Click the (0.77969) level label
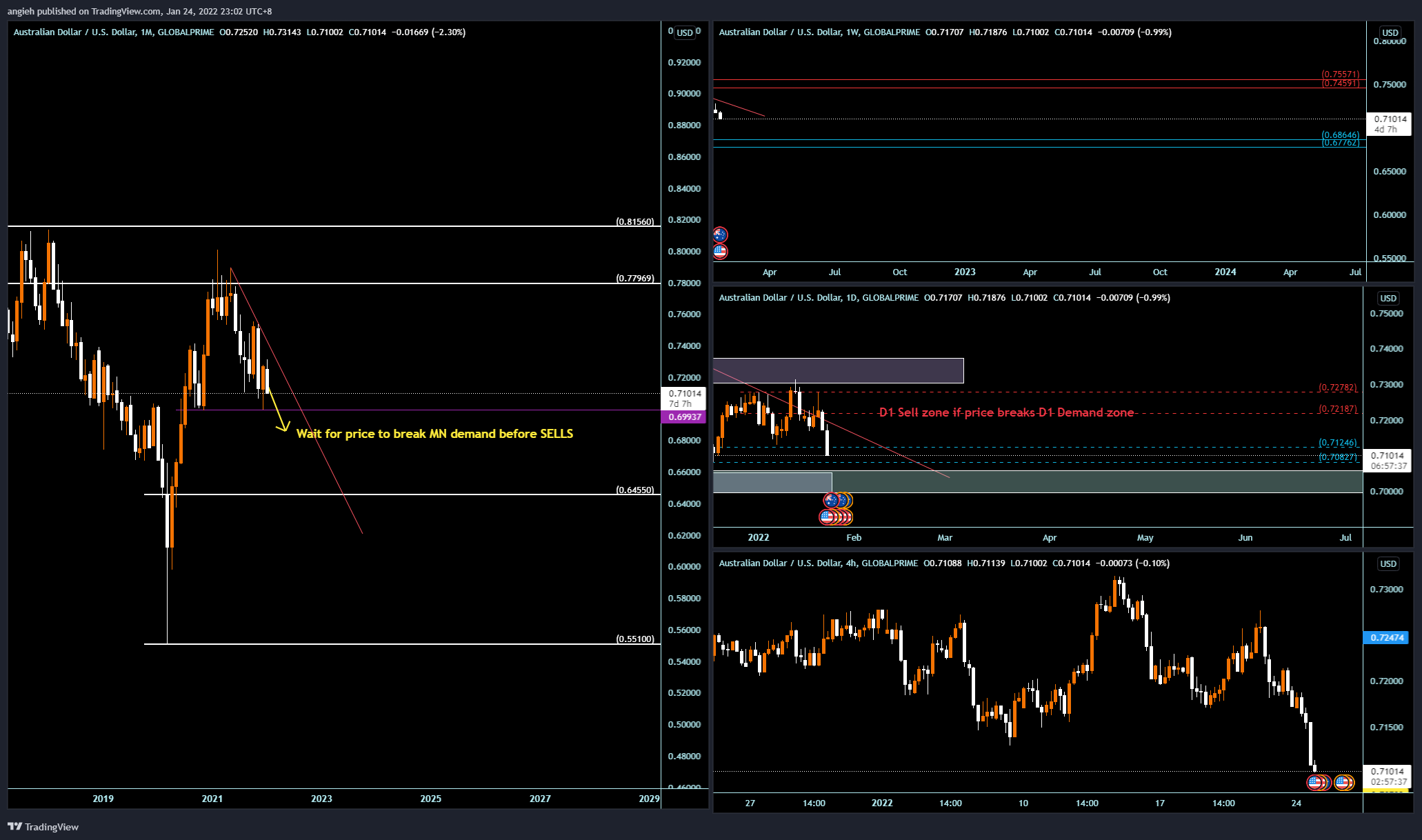The height and width of the screenshot is (840, 1422). coord(635,279)
